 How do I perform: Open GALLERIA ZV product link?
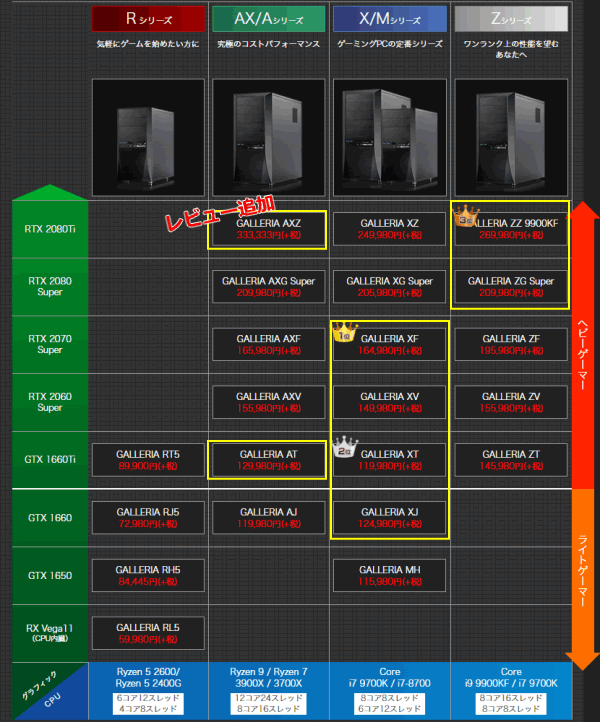tap(511, 402)
